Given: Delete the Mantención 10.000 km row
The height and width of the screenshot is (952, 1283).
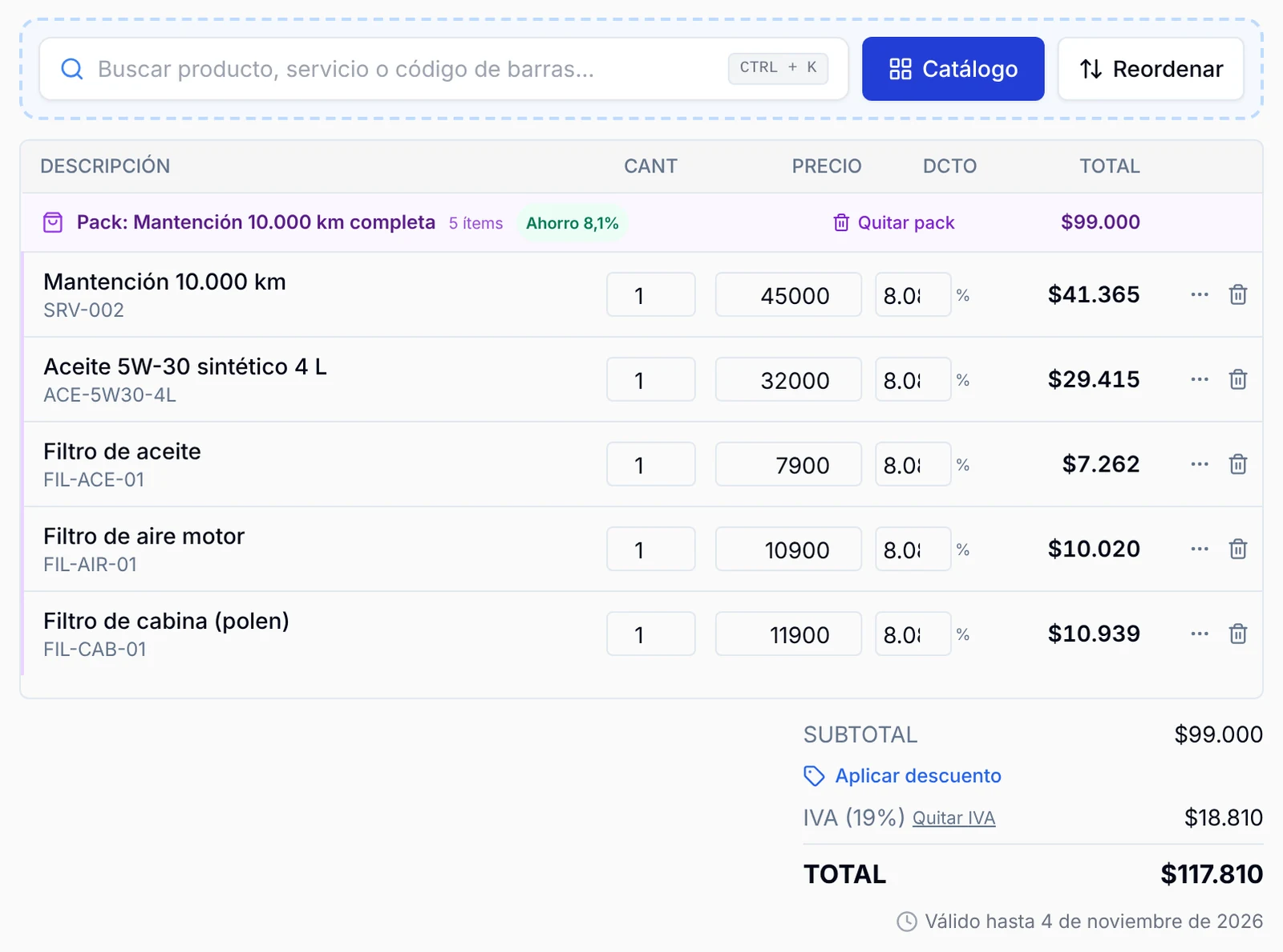Looking at the screenshot, I should coord(1238,294).
